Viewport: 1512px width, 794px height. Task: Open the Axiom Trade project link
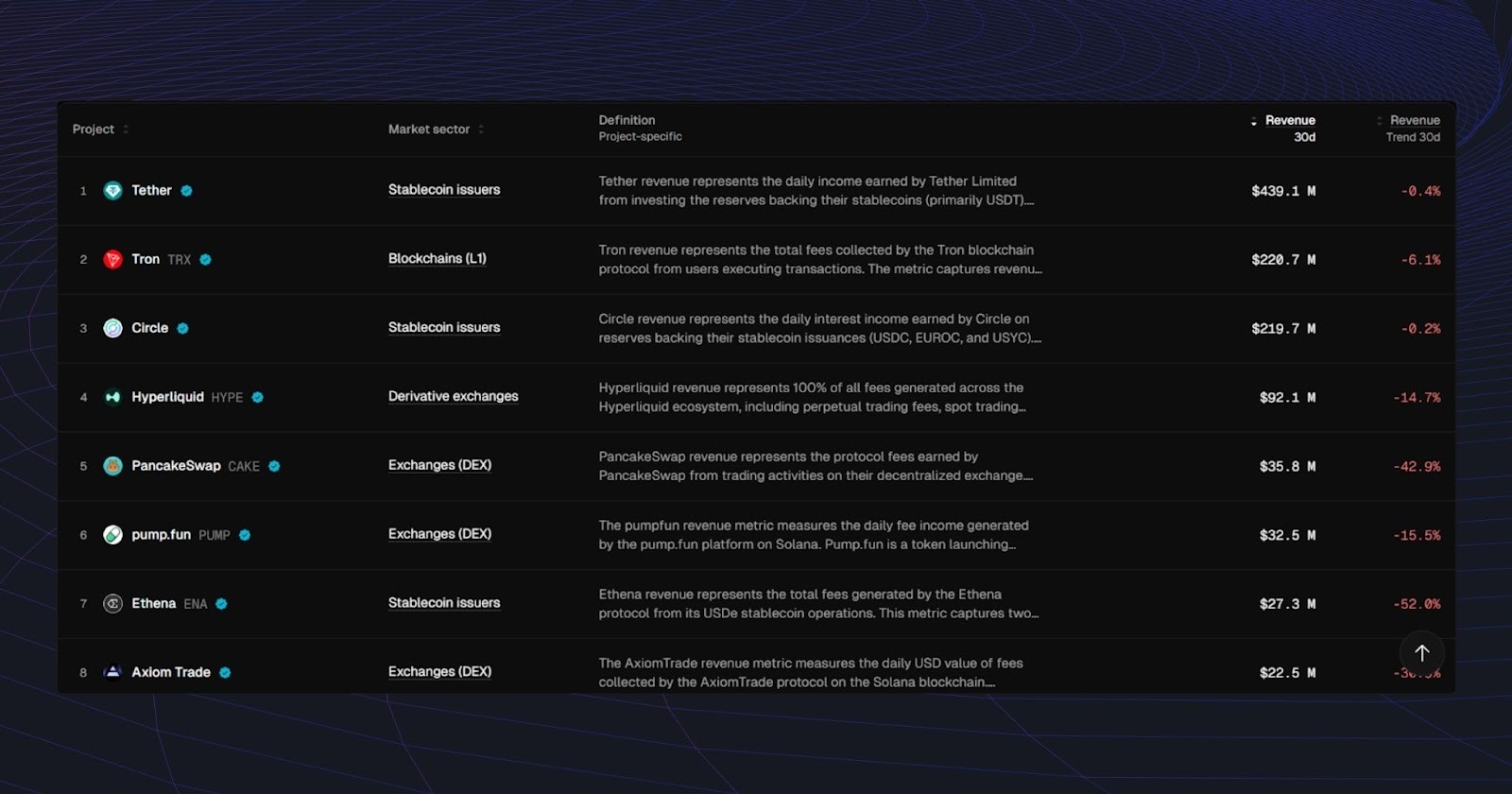[171, 672]
